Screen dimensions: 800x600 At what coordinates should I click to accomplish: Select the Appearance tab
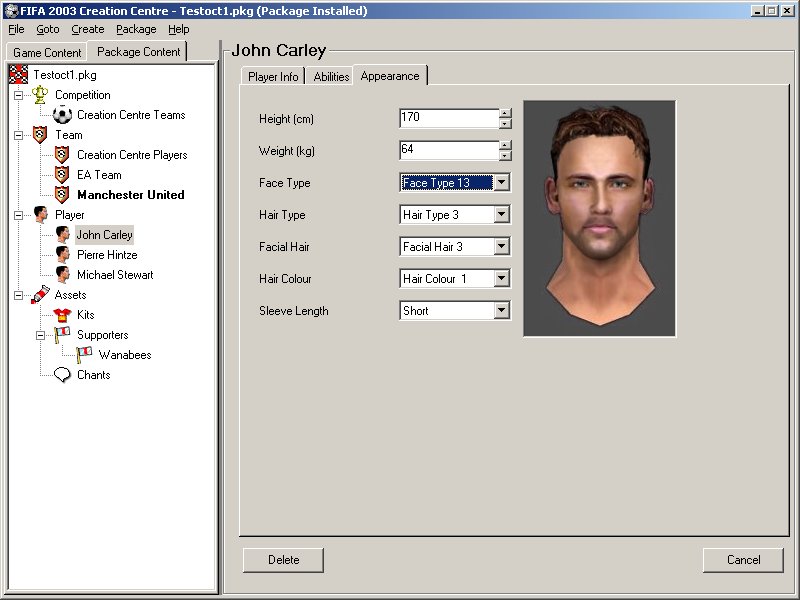coord(390,76)
